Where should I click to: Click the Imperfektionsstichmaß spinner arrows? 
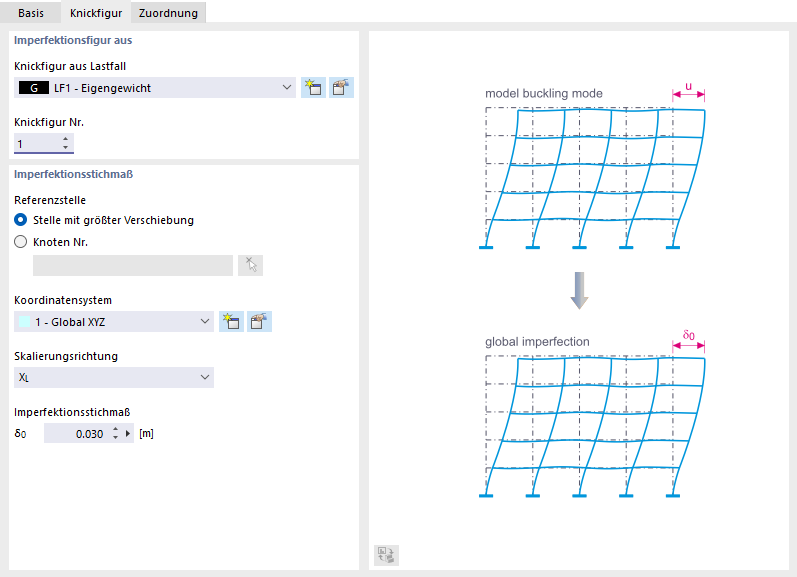pos(115,434)
